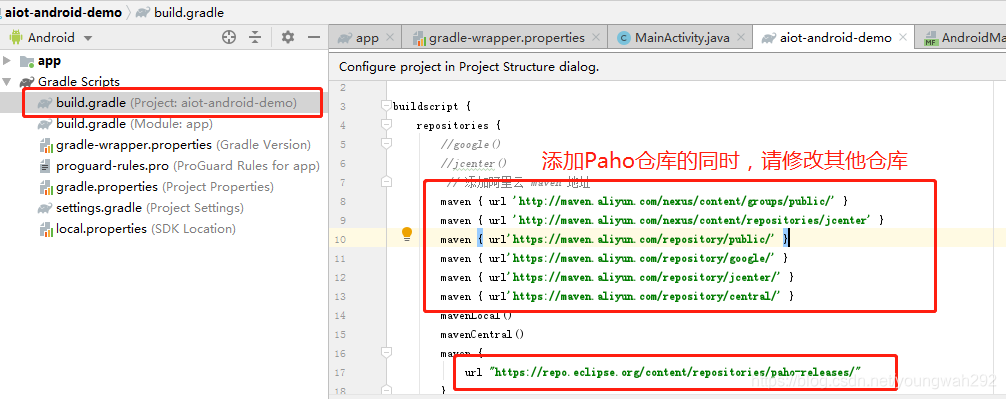The image size is (1006, 399).
Task: Click the aliyun nexus groups/public URL line
Action: [644, 201]
